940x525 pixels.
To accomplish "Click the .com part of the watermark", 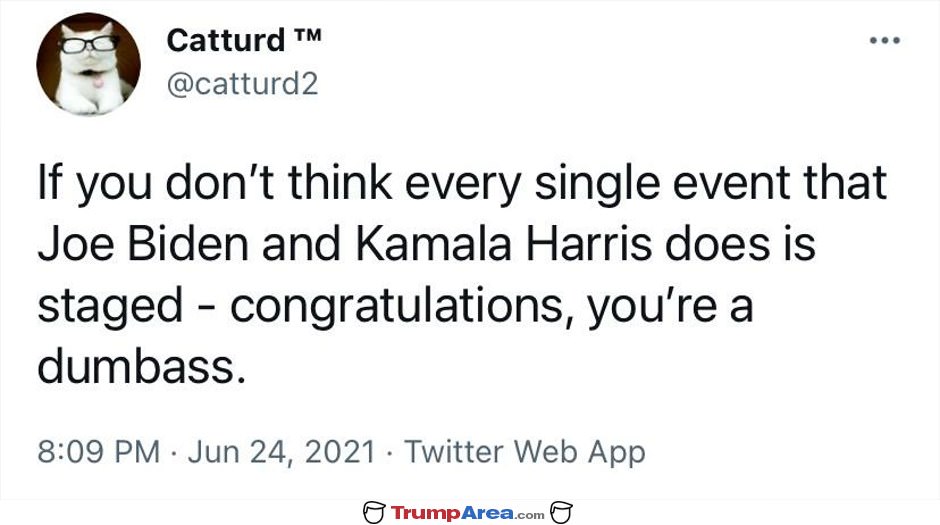I will [531, 515].
